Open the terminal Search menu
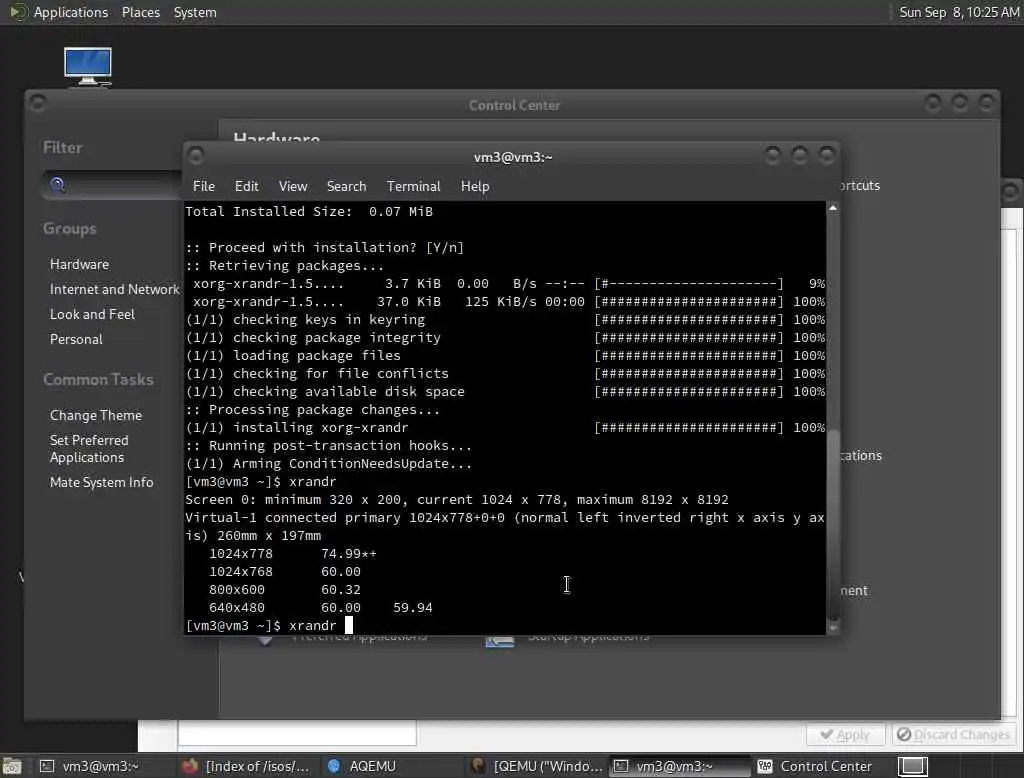 (x=346, y=186)
